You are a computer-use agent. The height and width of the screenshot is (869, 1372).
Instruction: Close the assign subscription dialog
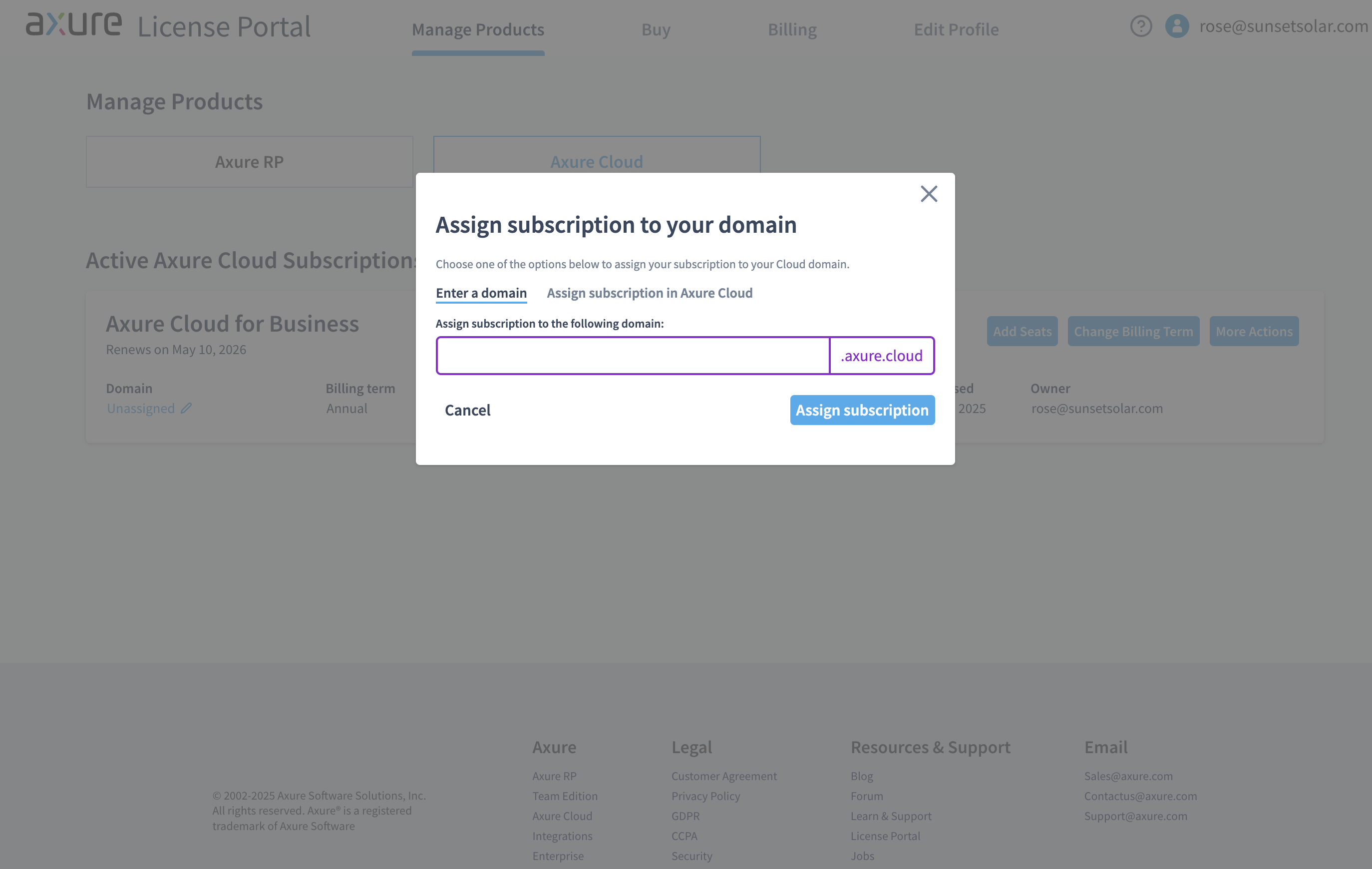pyautogui.click(x=929, y=194)
